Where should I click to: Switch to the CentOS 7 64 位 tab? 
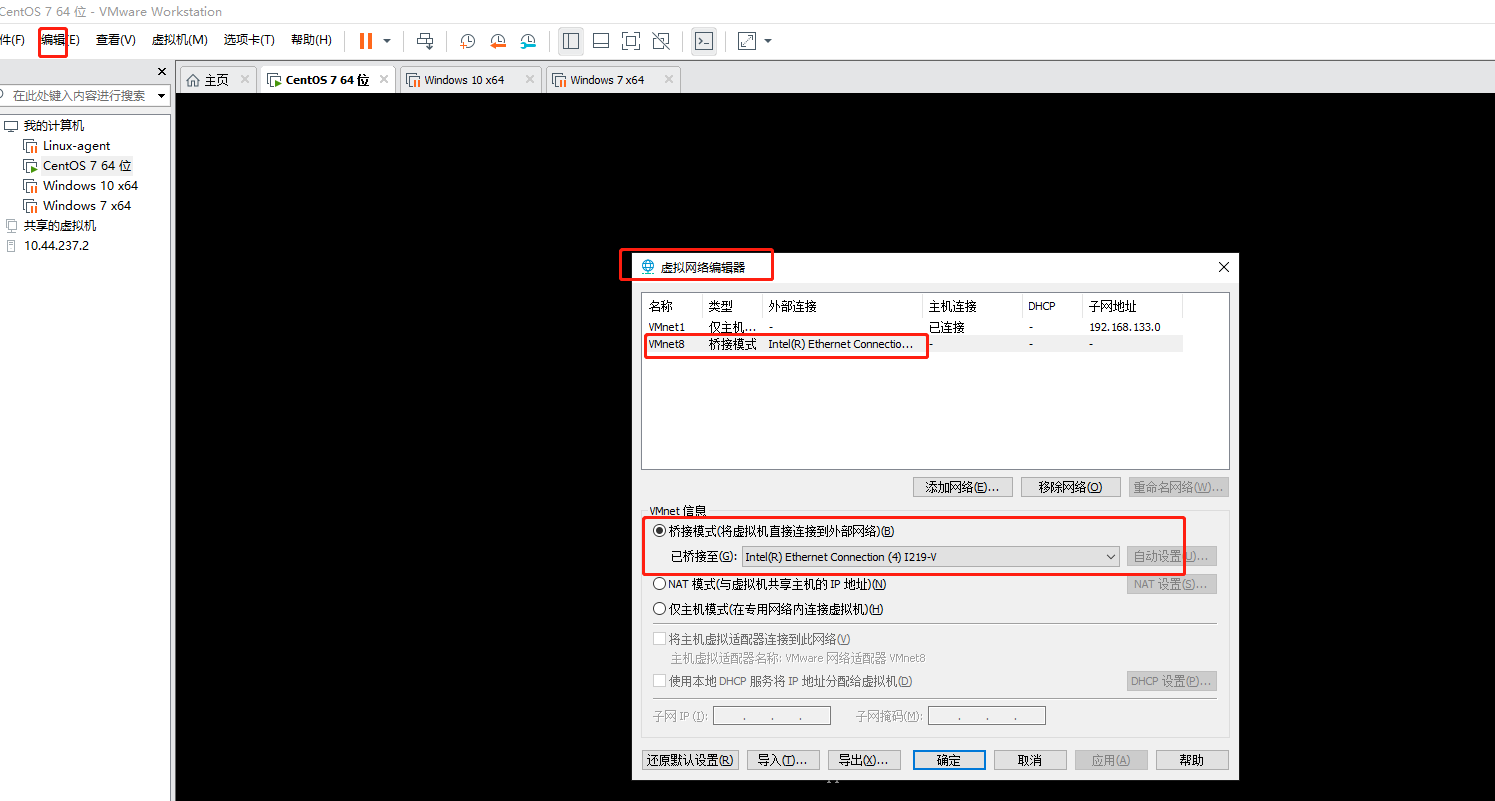[x=327, y=80]
